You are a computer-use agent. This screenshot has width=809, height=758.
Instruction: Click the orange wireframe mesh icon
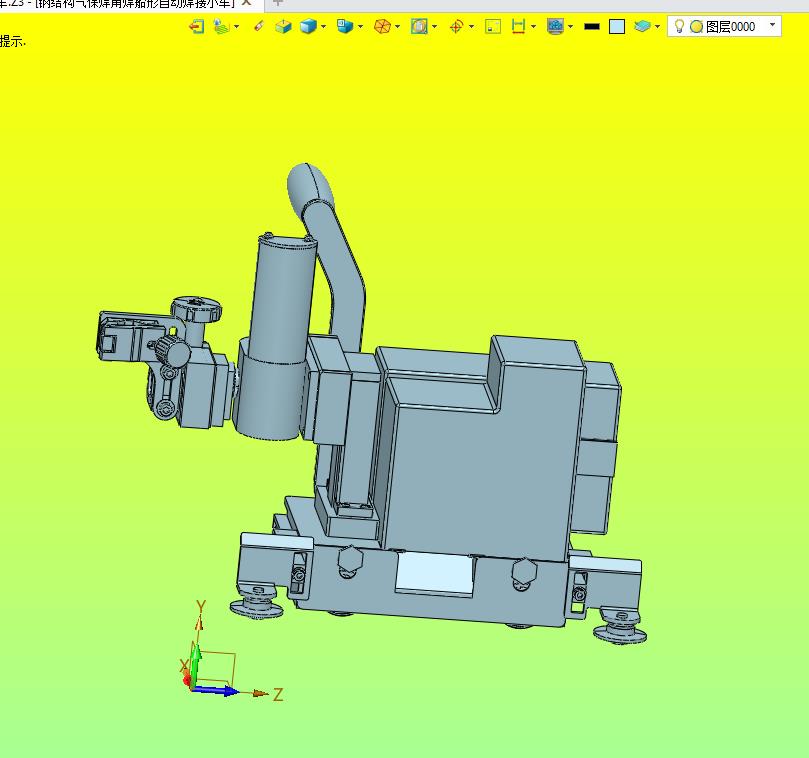pos(382,26)
